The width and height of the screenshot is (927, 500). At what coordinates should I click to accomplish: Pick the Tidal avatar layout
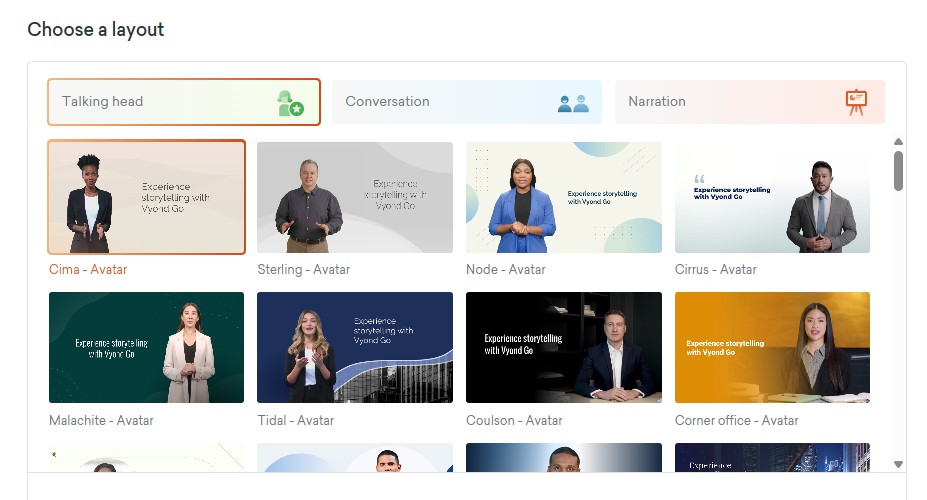click(x=354, y=347)
